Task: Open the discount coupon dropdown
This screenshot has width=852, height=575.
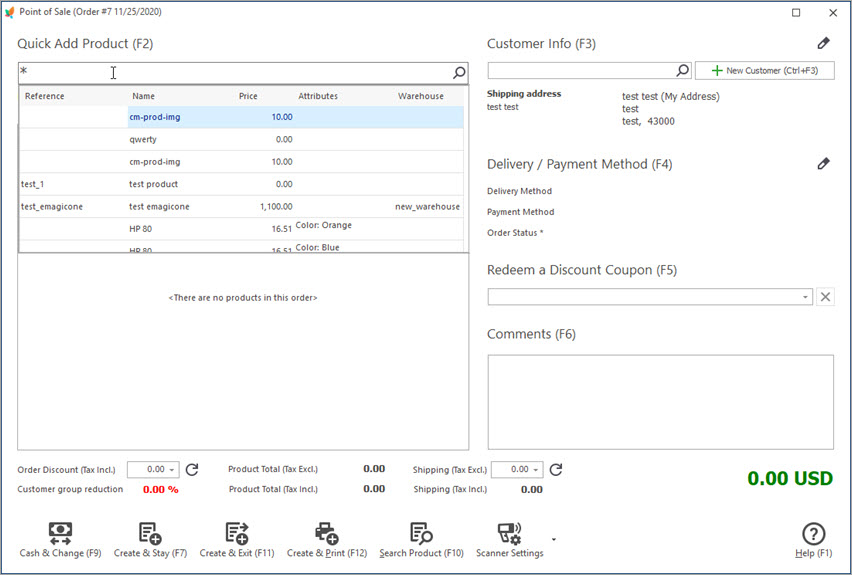Action: coord(805,297)
